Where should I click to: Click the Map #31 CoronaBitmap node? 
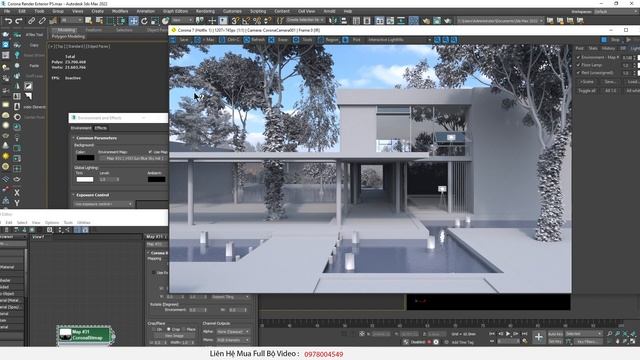85,335
